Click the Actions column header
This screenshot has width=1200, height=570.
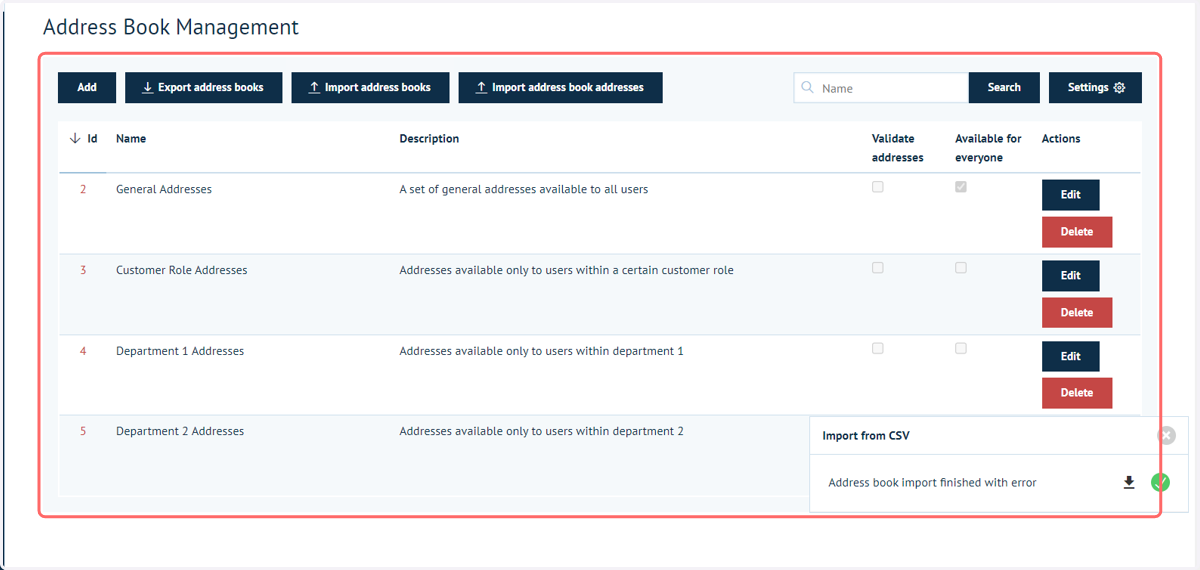coord(1061,138)
